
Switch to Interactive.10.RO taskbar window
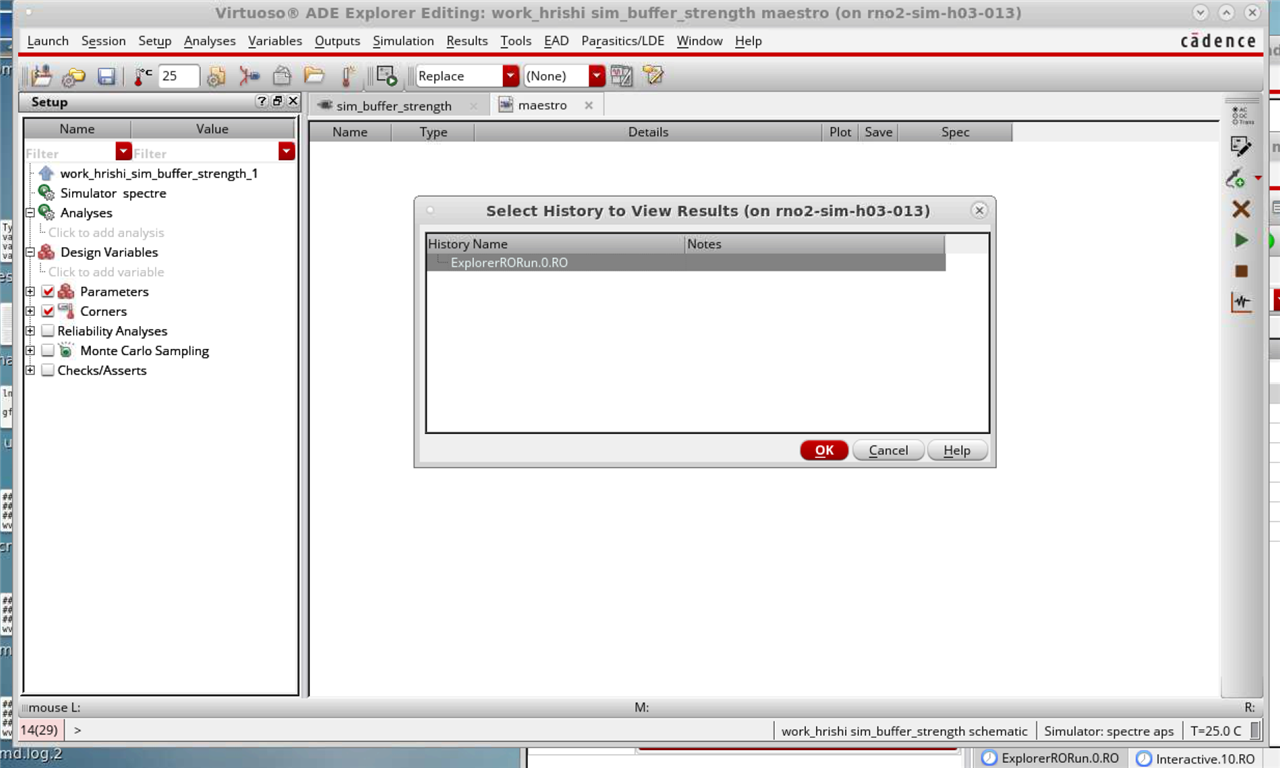(x=1198, y=759)
